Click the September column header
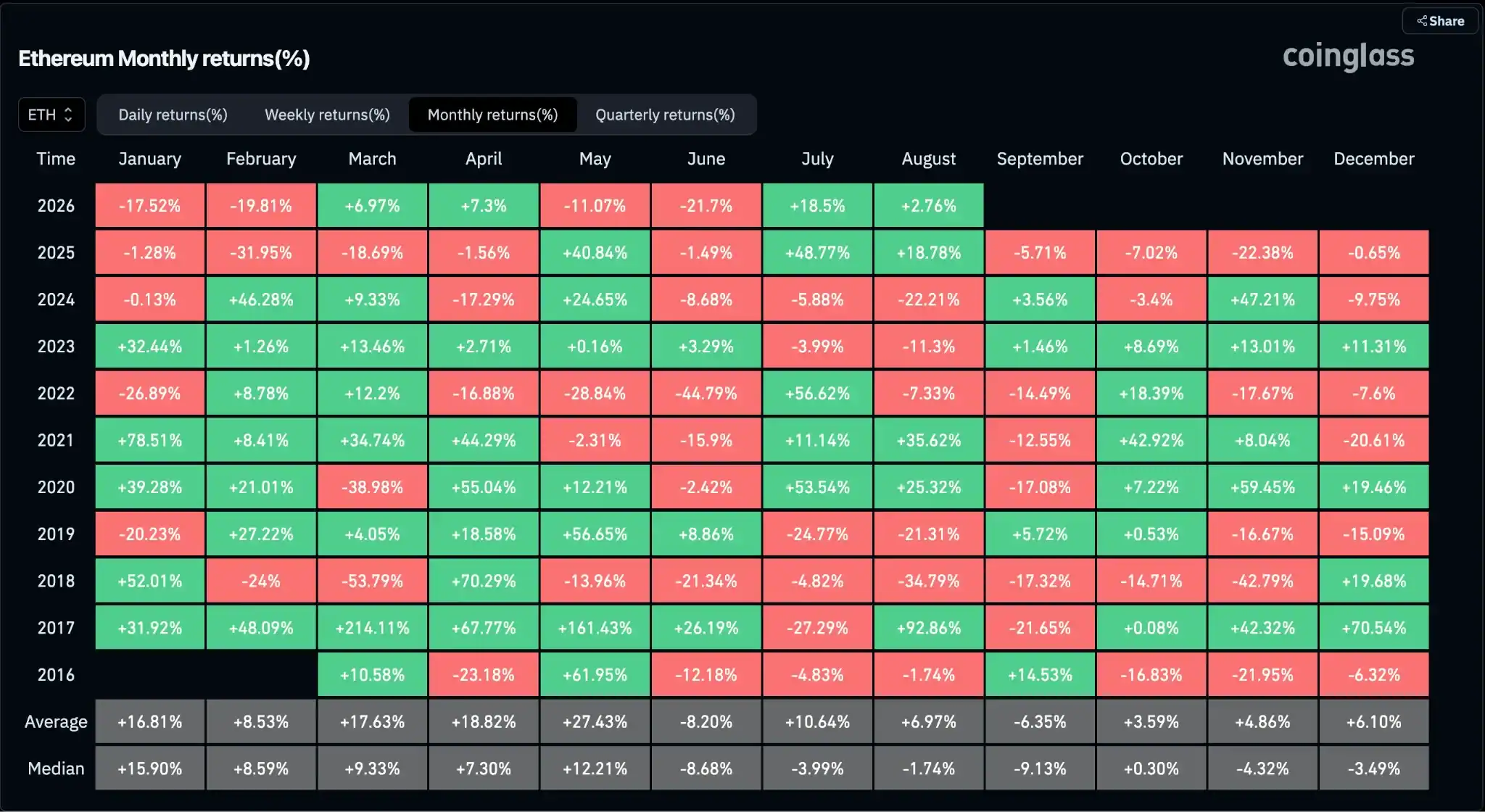This screenshot has height=812, width=1485. coord(1041,159)
